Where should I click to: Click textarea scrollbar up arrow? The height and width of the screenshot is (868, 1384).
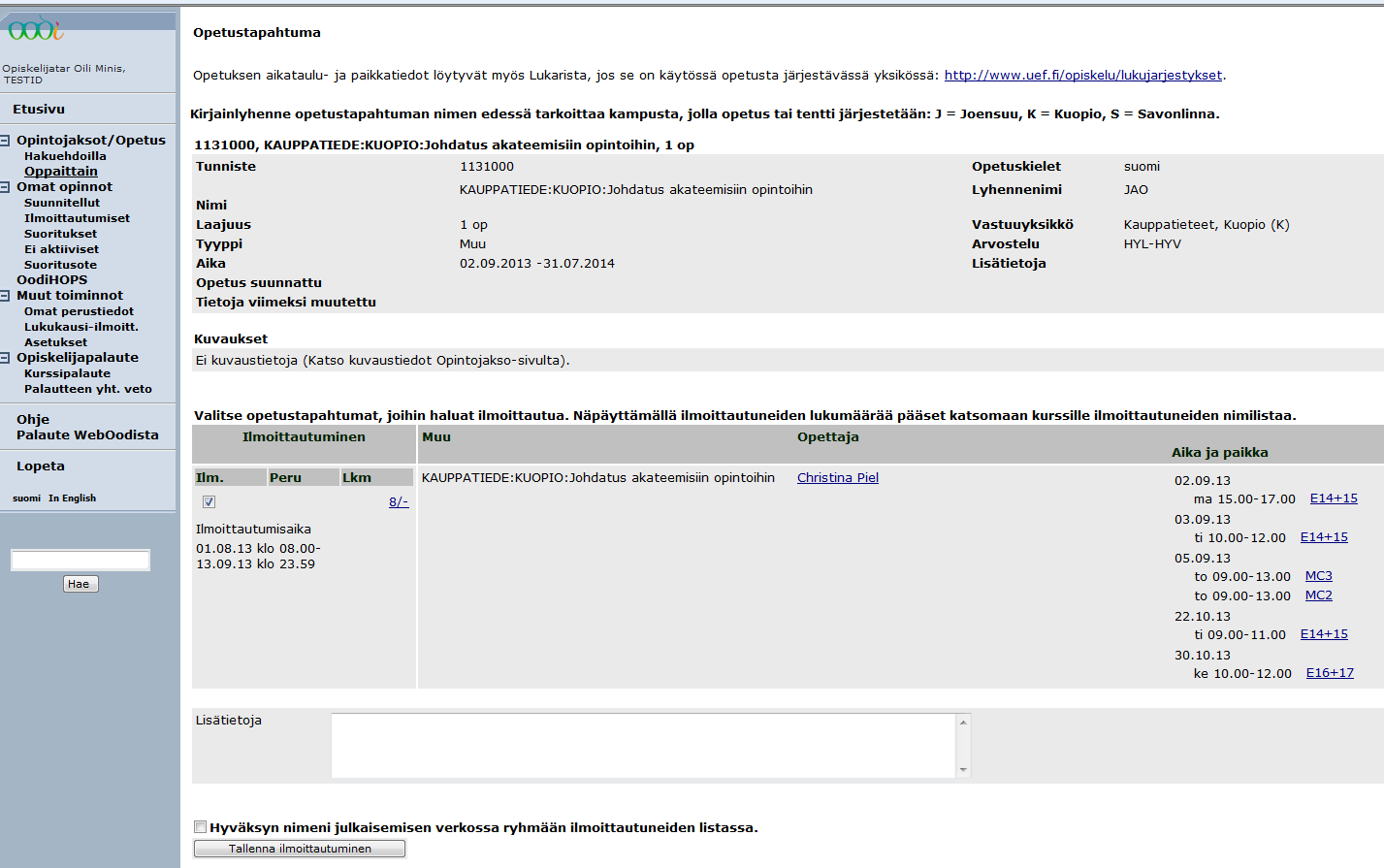[963, 722]
